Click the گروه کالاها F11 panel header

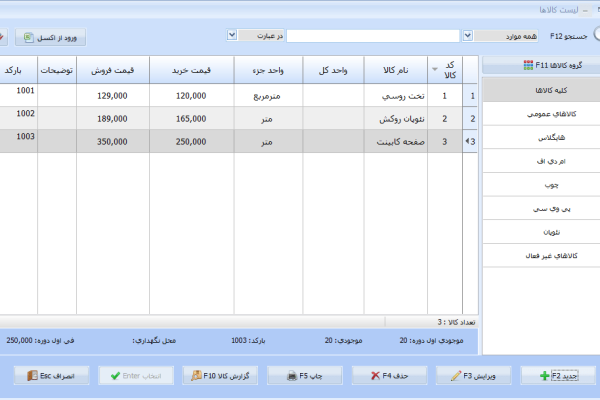point(541,65)
